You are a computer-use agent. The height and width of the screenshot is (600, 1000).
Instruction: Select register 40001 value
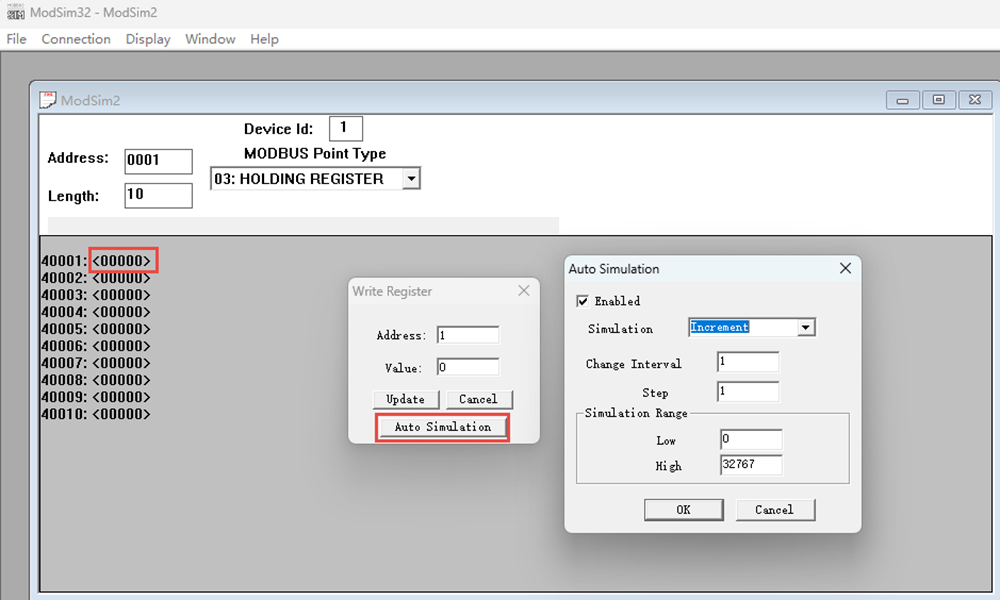pos(121,261)
